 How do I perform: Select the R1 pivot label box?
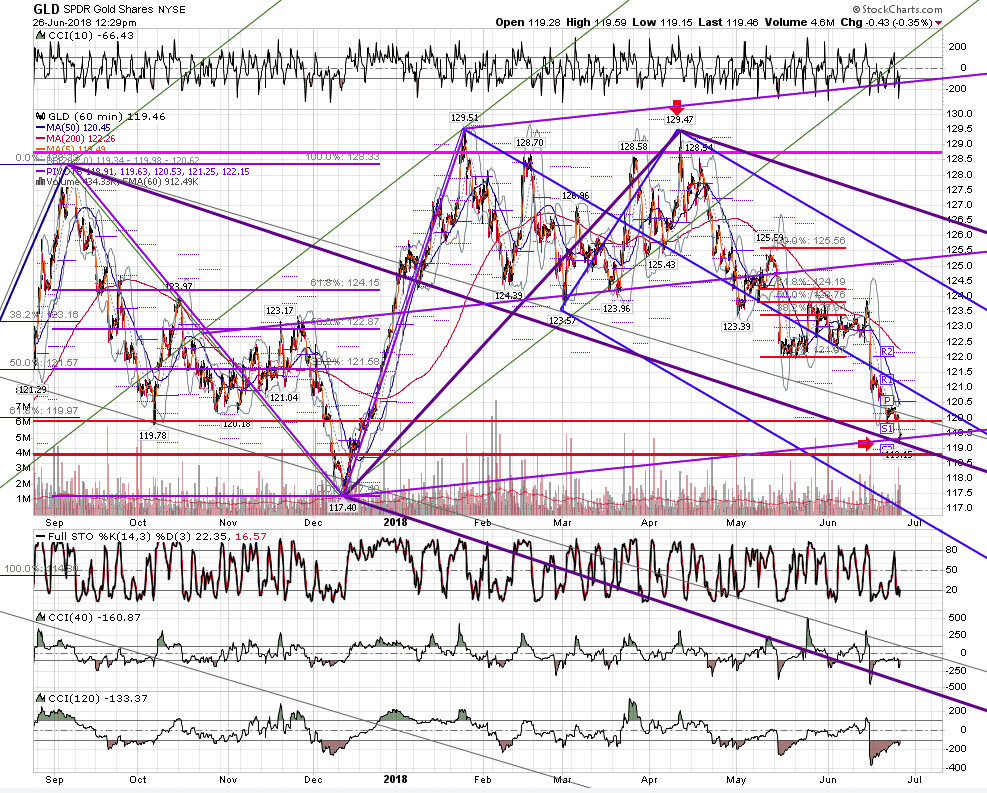[x=886, y=380]
